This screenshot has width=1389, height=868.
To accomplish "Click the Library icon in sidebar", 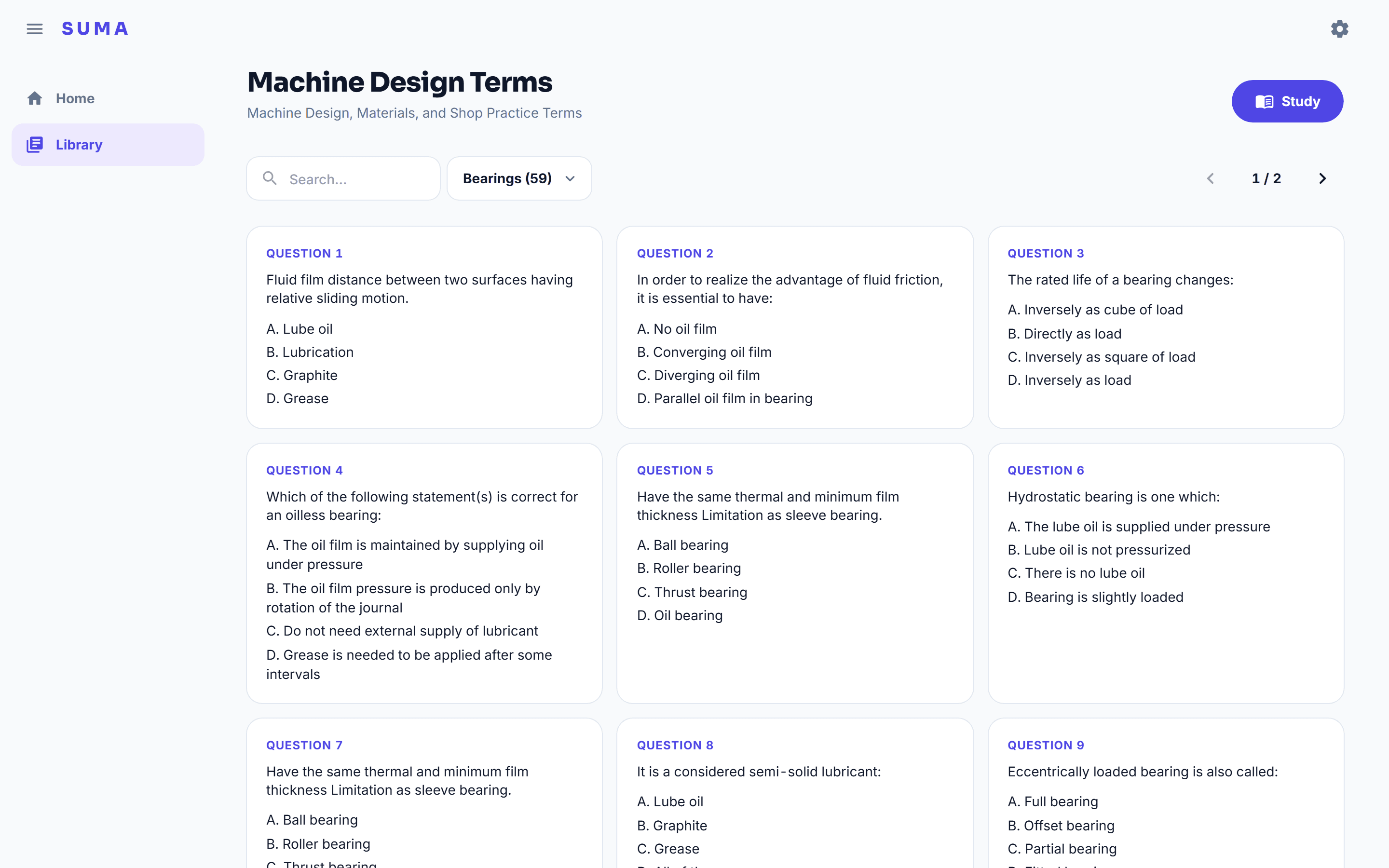I will pos(34,145).
